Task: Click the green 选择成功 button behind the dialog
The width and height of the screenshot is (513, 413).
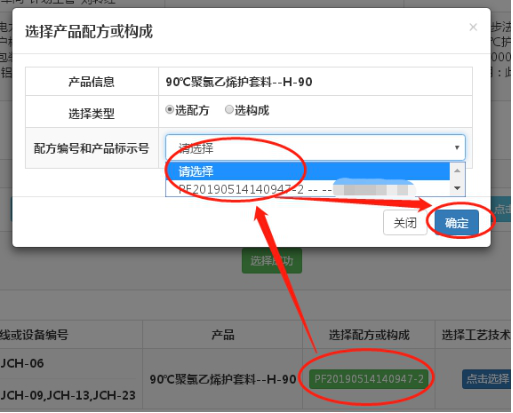Action: pyautogui.click(x=272, y=261)
